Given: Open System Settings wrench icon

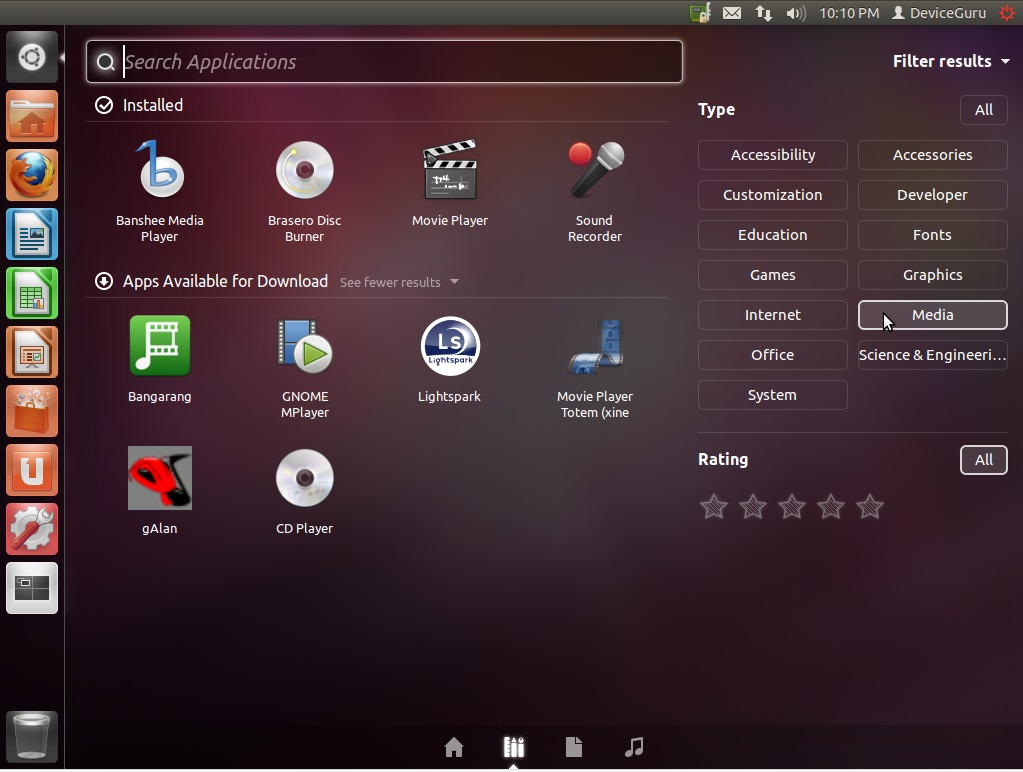Looking at the screenshot, I should 32,529.
